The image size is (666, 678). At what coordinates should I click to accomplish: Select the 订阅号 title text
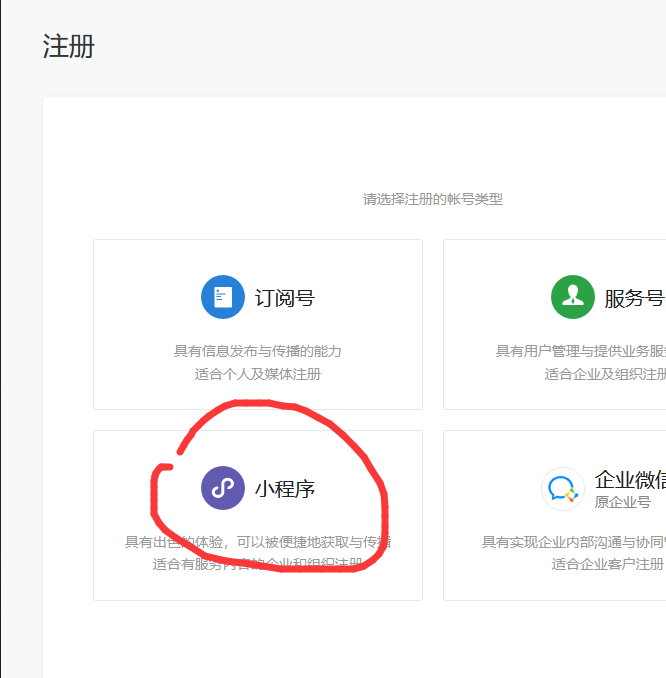point(285,298)
